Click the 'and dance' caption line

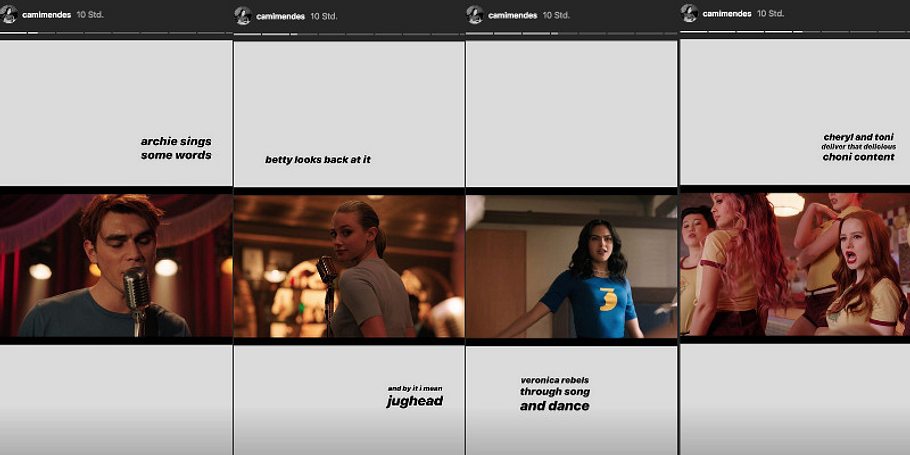pos(555,406)
